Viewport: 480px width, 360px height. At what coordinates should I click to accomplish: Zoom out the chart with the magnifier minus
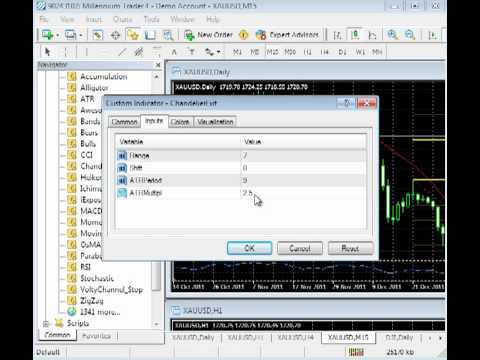point(410,35)
